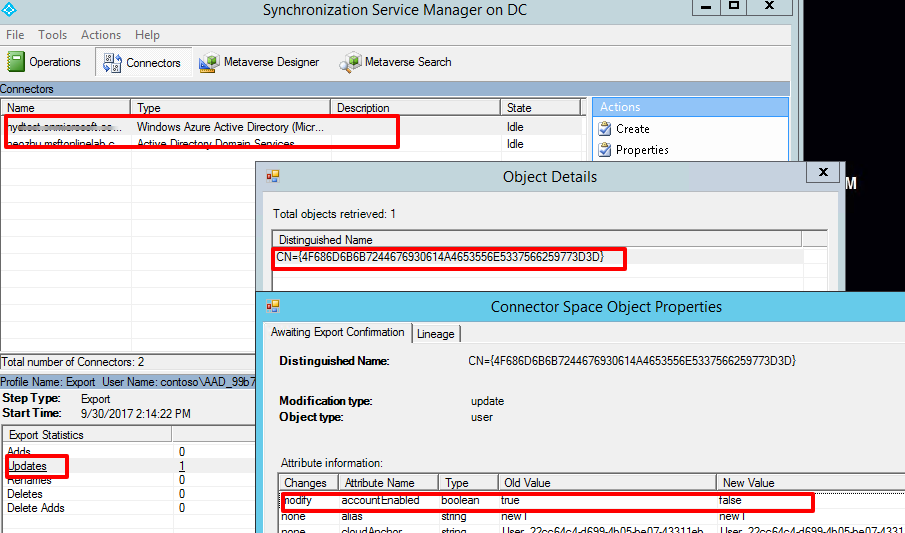The height and width of the screenshot is (533, 905).
Task: Select the CN distinguished name row in Object Details
Action: coord(538,257)
